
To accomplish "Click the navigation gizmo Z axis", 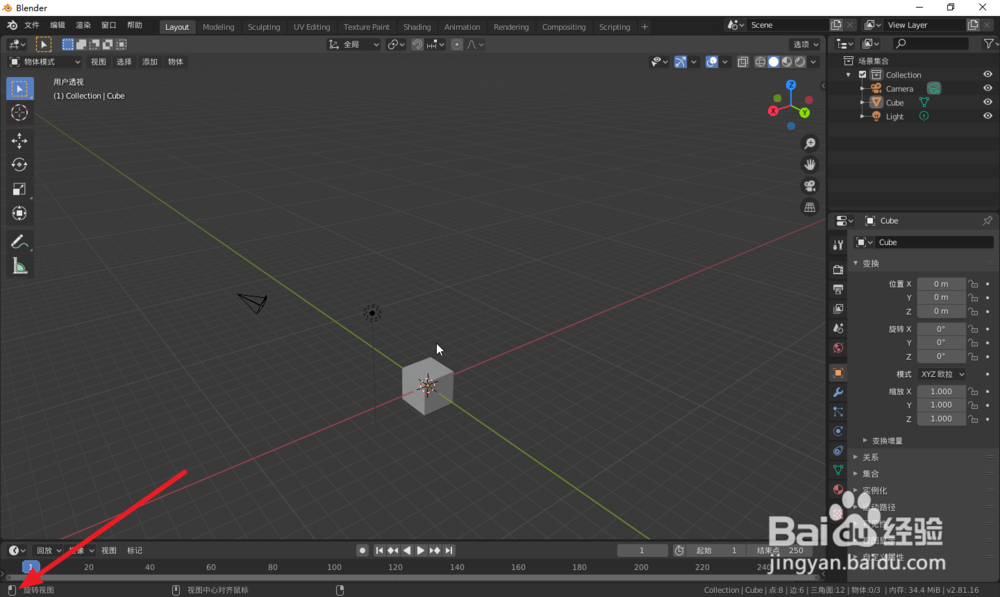I will point(791,85).
